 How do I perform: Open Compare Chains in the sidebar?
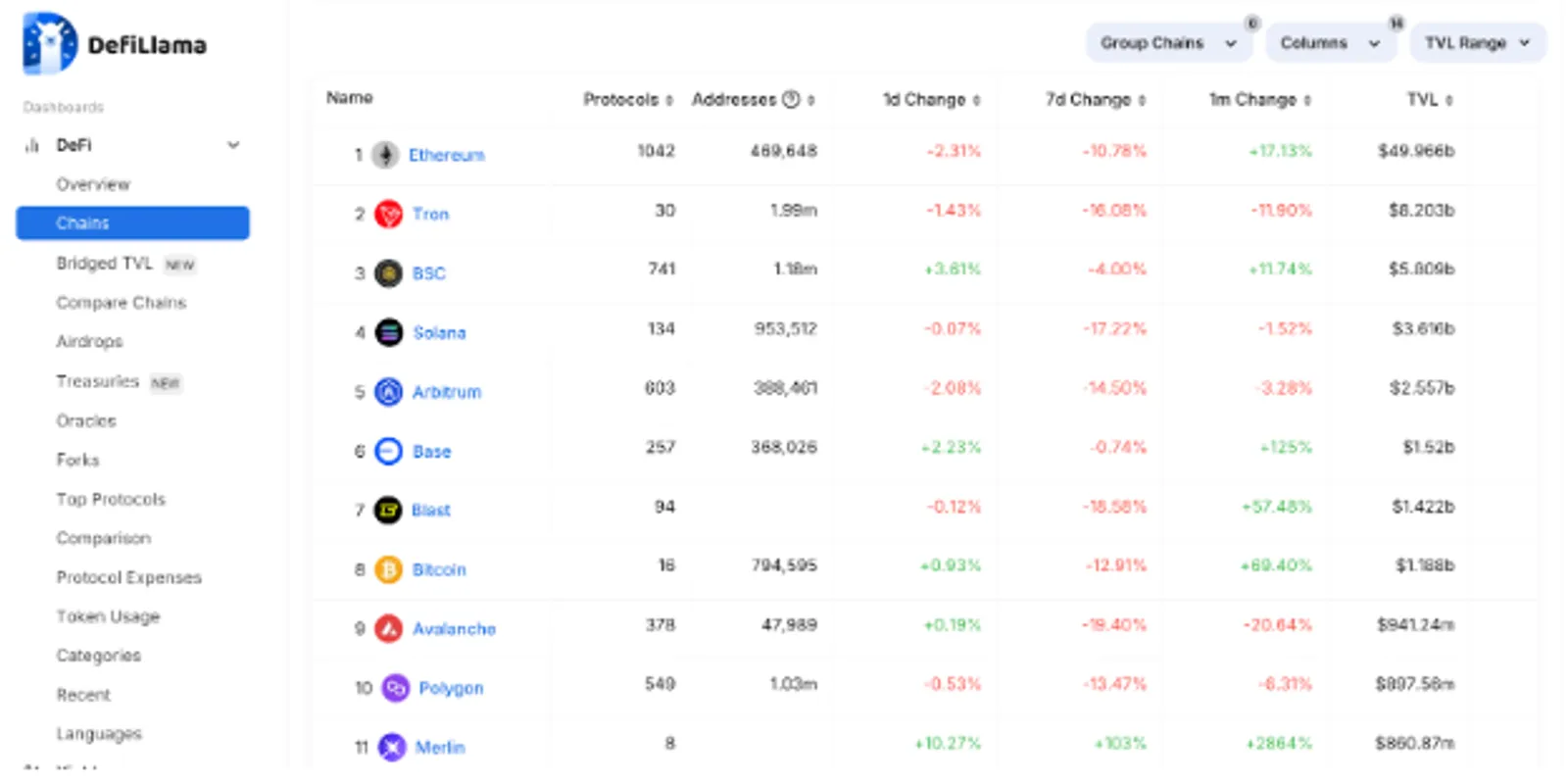coord(121,303)
